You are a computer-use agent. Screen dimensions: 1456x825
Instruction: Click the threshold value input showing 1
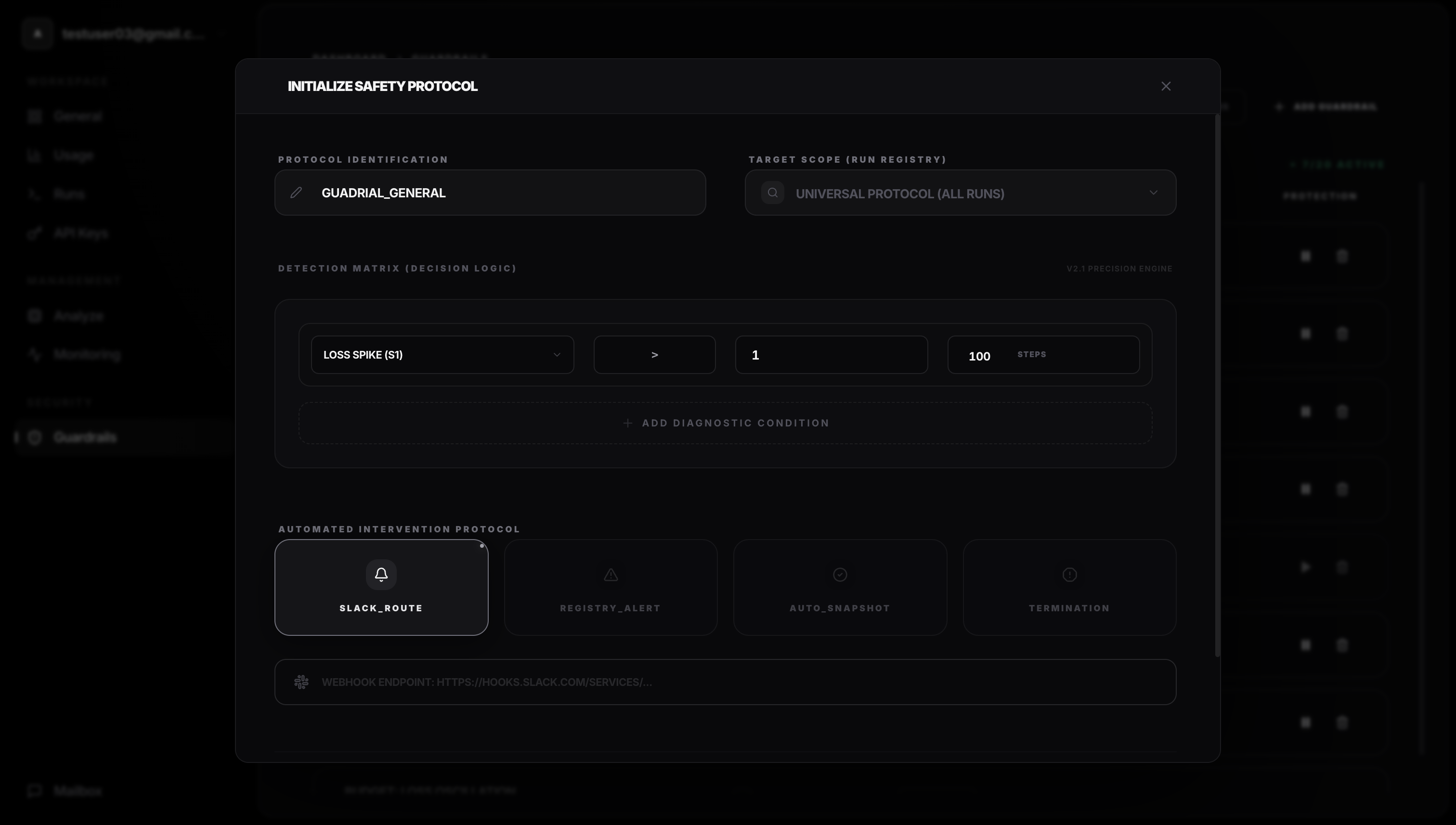click(831, 355)
